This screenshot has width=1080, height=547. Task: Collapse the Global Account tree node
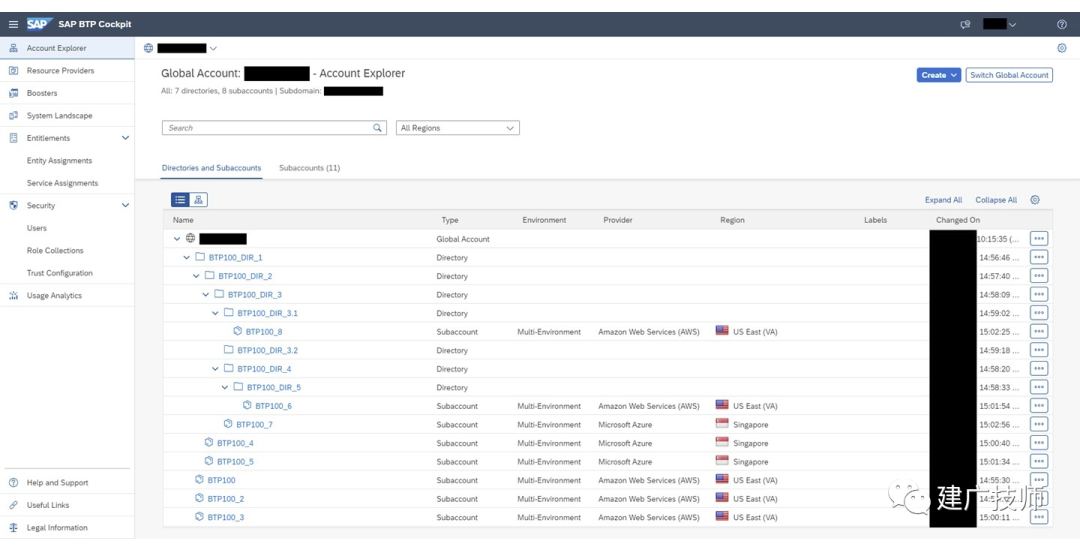[x=177, y=238]
